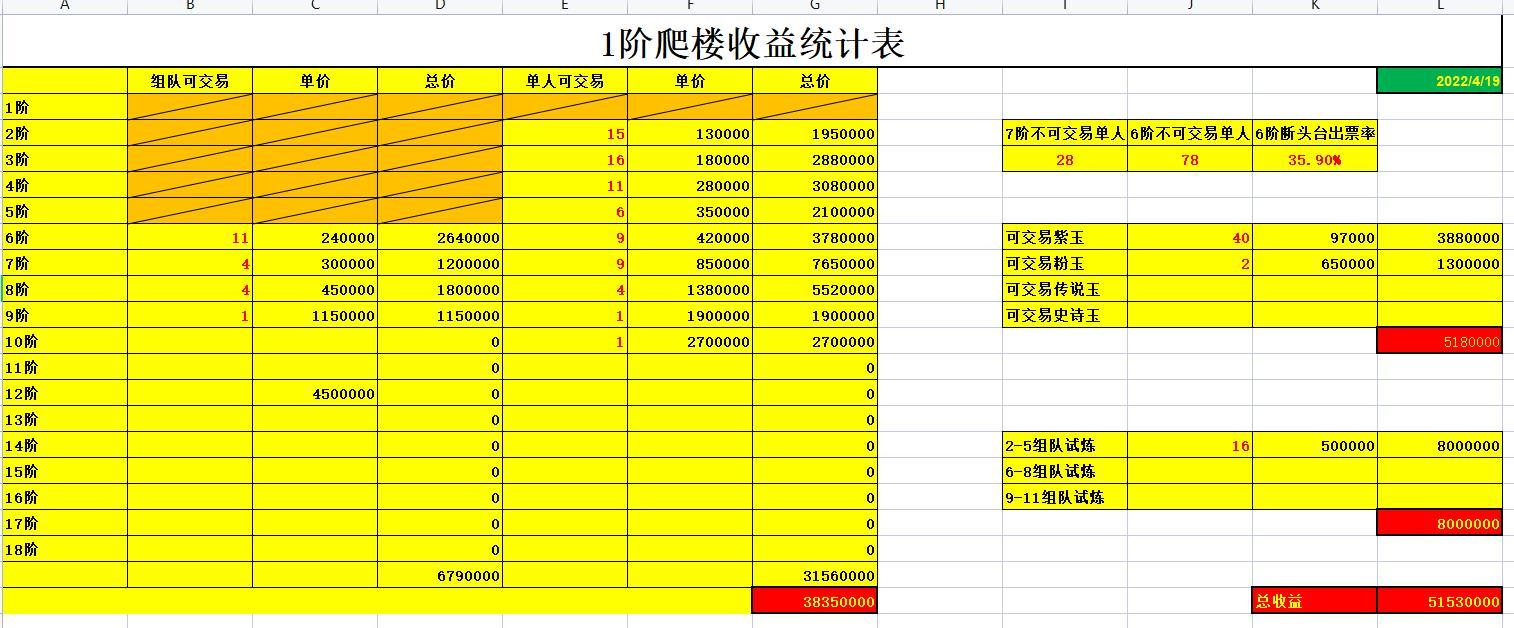Click unit price 1380000 cell
This screenshot has width=1514, height=628.
[690, 289]
